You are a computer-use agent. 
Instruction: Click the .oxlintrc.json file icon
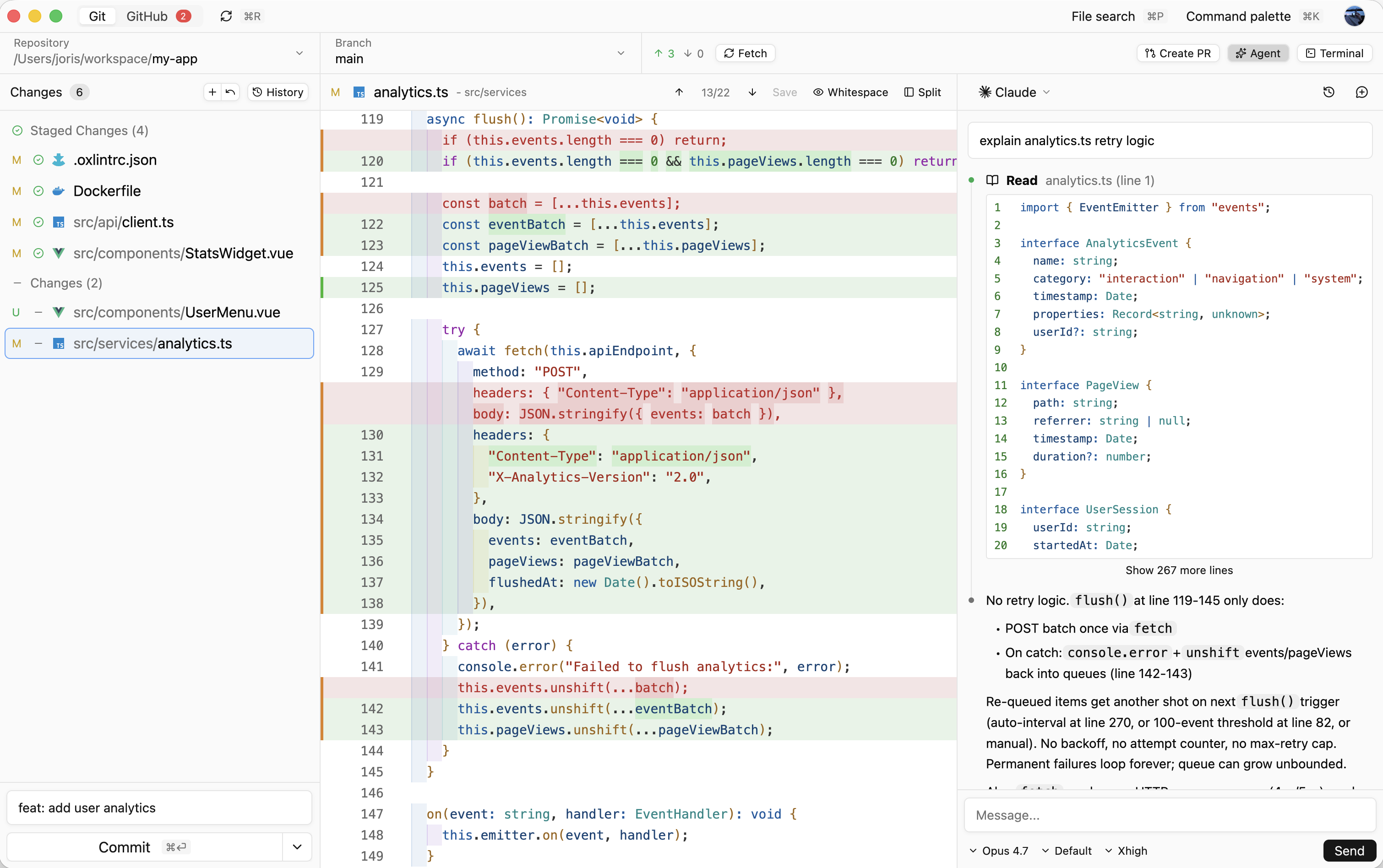pyautogui.click(x=59, y=160)
